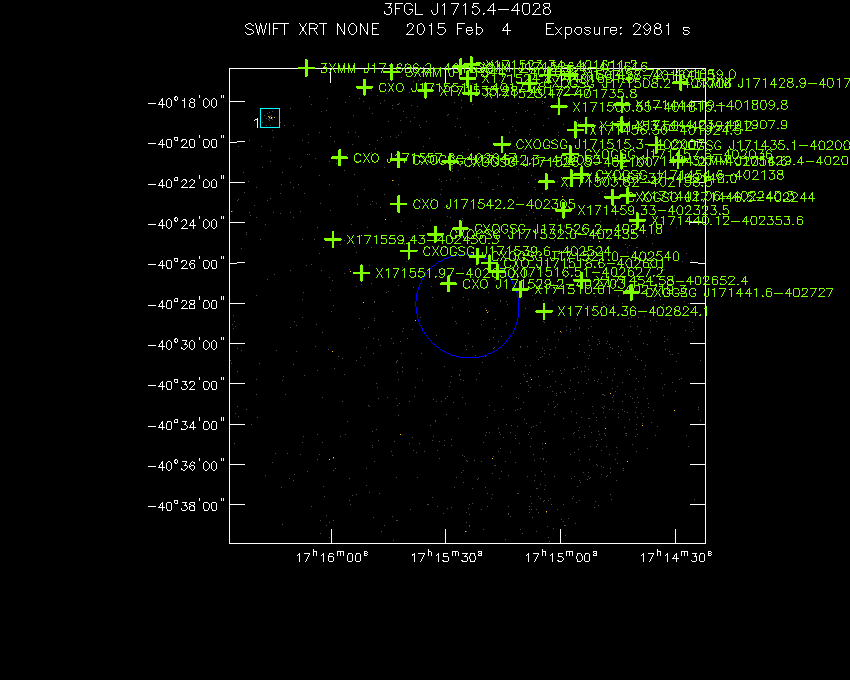Click the cross marker for CXOGSG J171515.3
The image size is (850, 680).
coord(502,144)
